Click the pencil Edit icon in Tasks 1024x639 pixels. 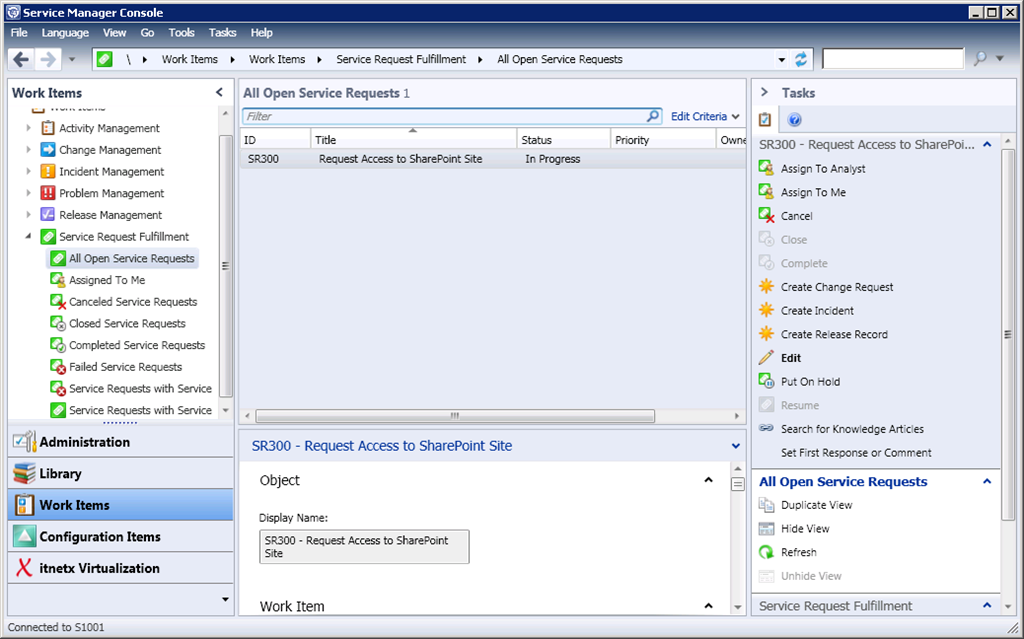tap(767, 358)
